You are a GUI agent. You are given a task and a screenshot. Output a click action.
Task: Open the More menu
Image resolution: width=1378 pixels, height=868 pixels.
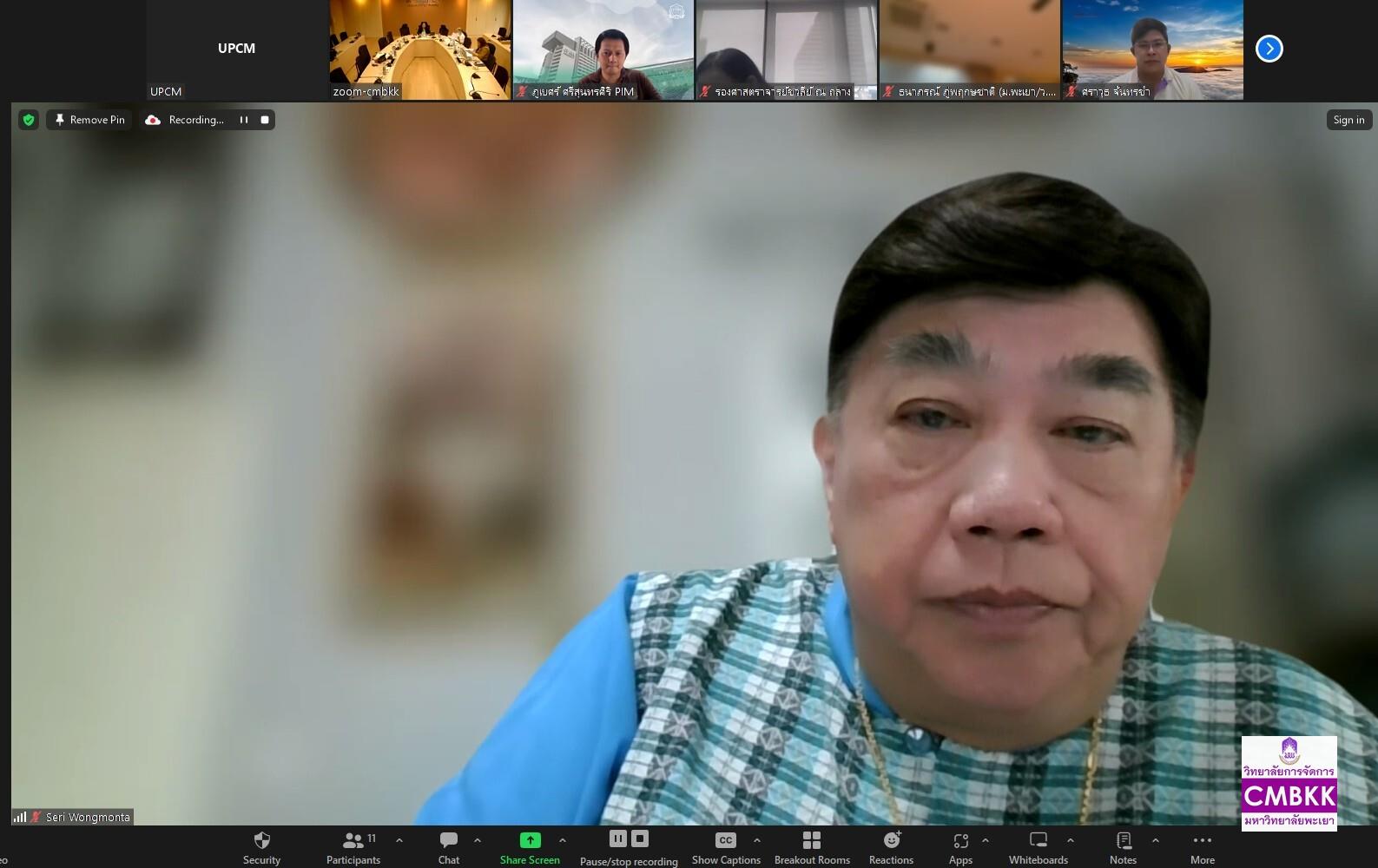pos(1203,848)
